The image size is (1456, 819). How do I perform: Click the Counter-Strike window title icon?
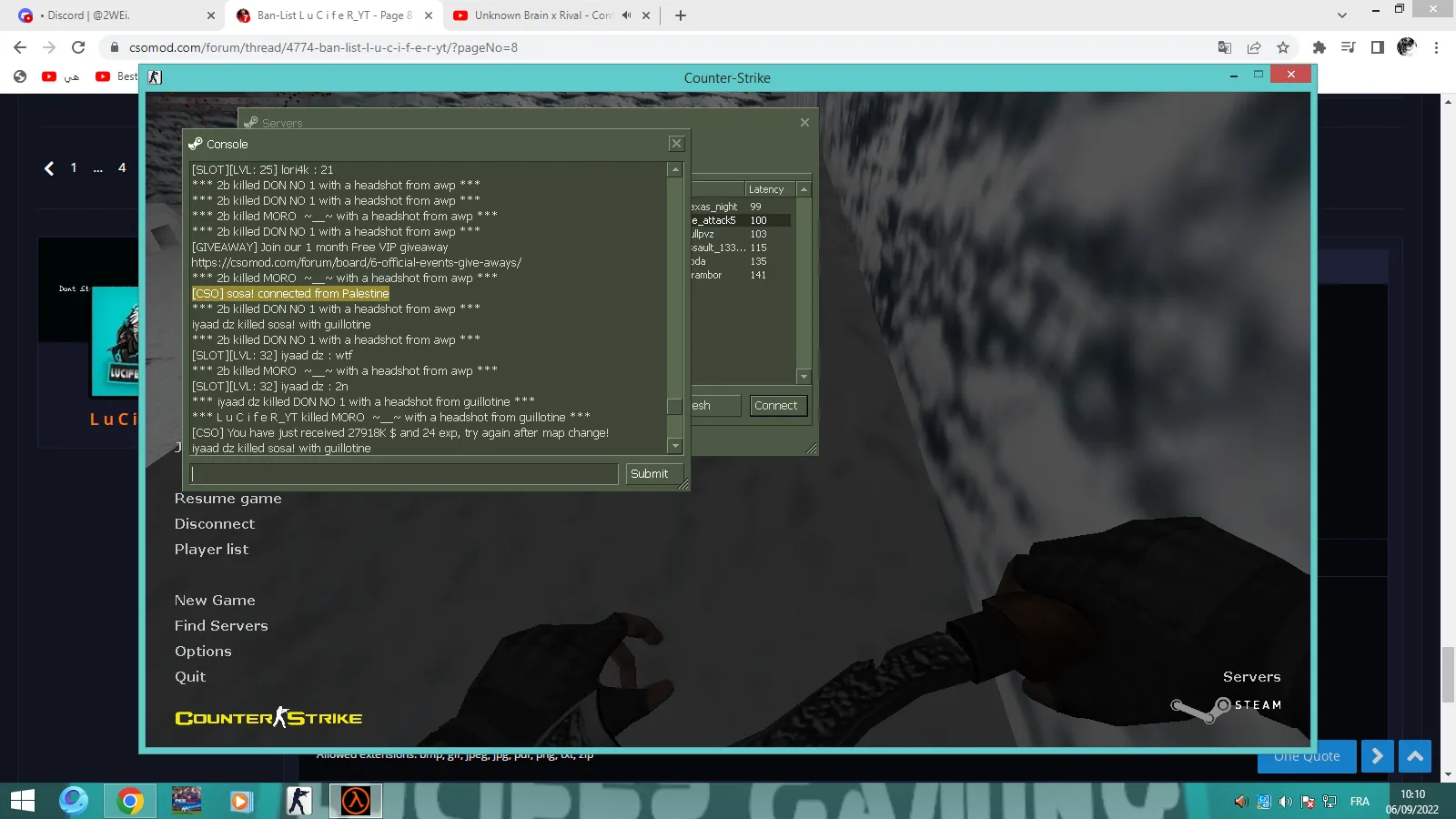point(155,77)
